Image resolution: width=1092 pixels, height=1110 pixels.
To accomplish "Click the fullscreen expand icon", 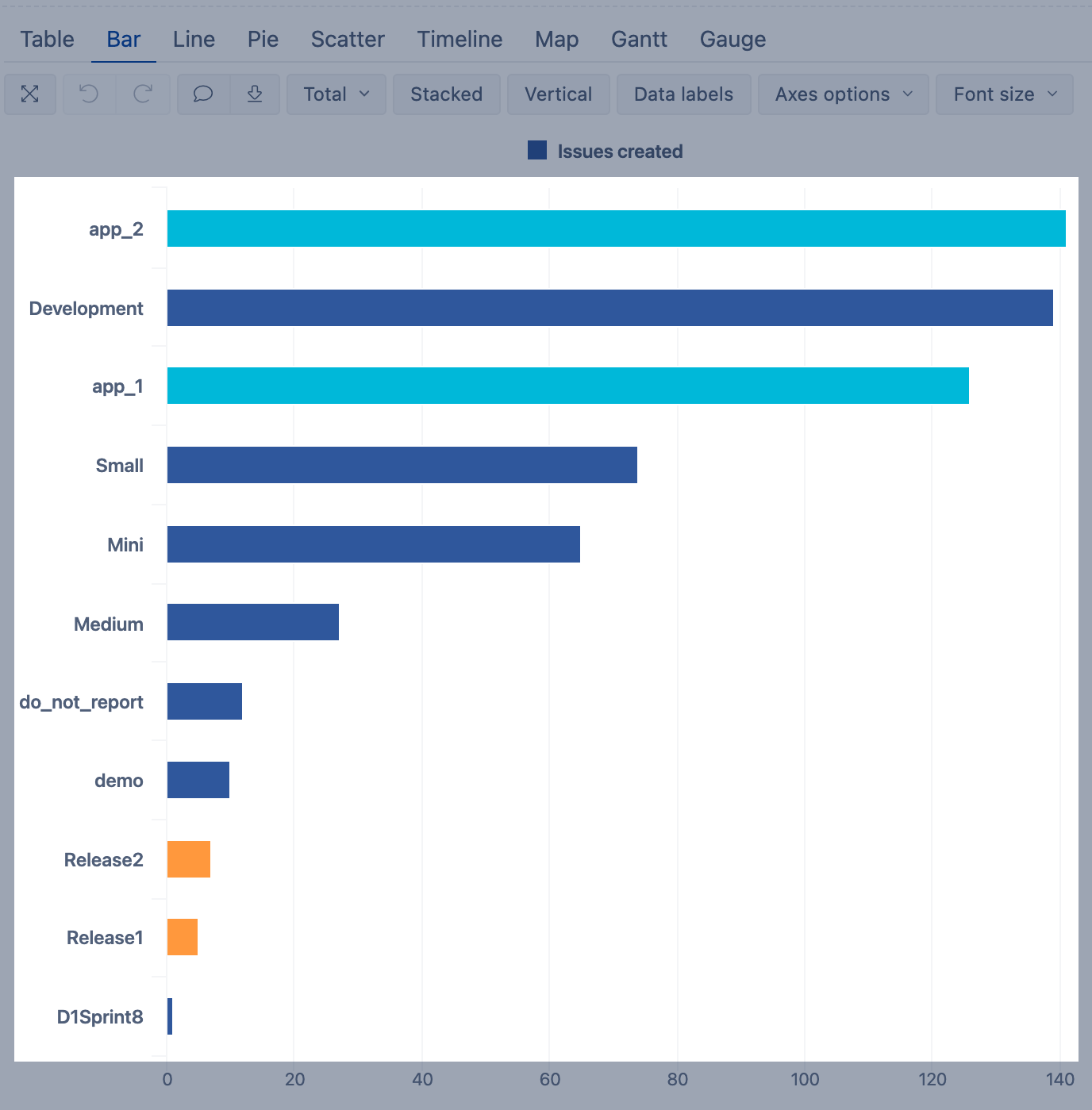I will pyautogui.click(x=30, y=94).
